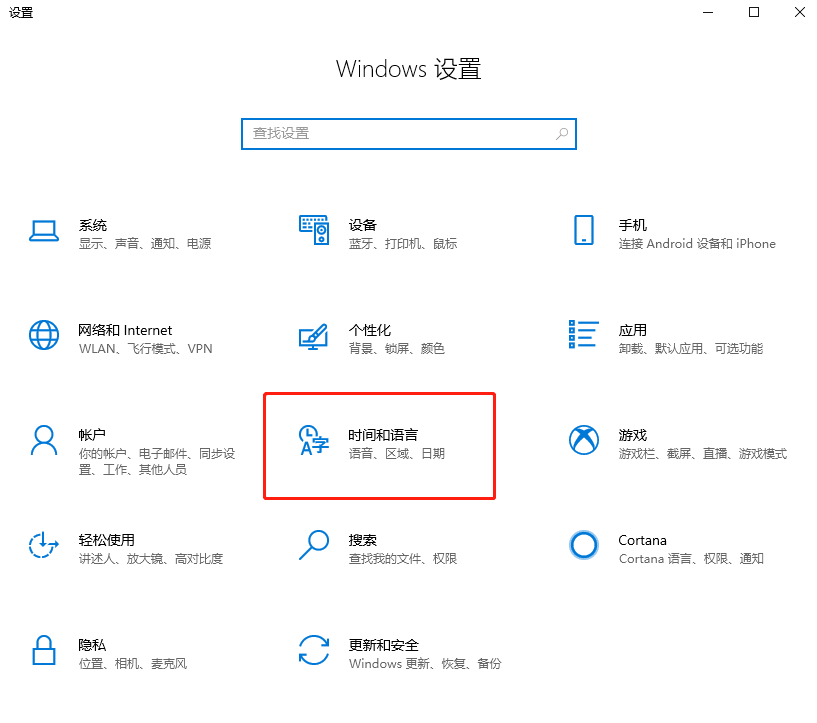
Task: Minimize the 设置 window
Action: click(708, 12)
